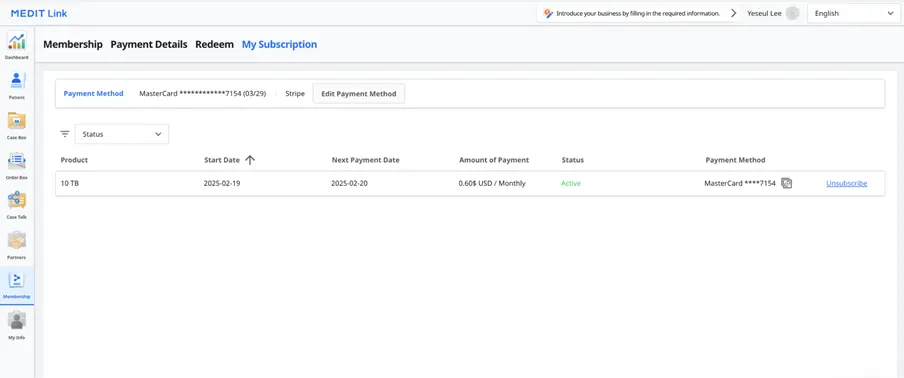
Task: Open the Case Box sidebar icon
Action: (x=17, y=121)
